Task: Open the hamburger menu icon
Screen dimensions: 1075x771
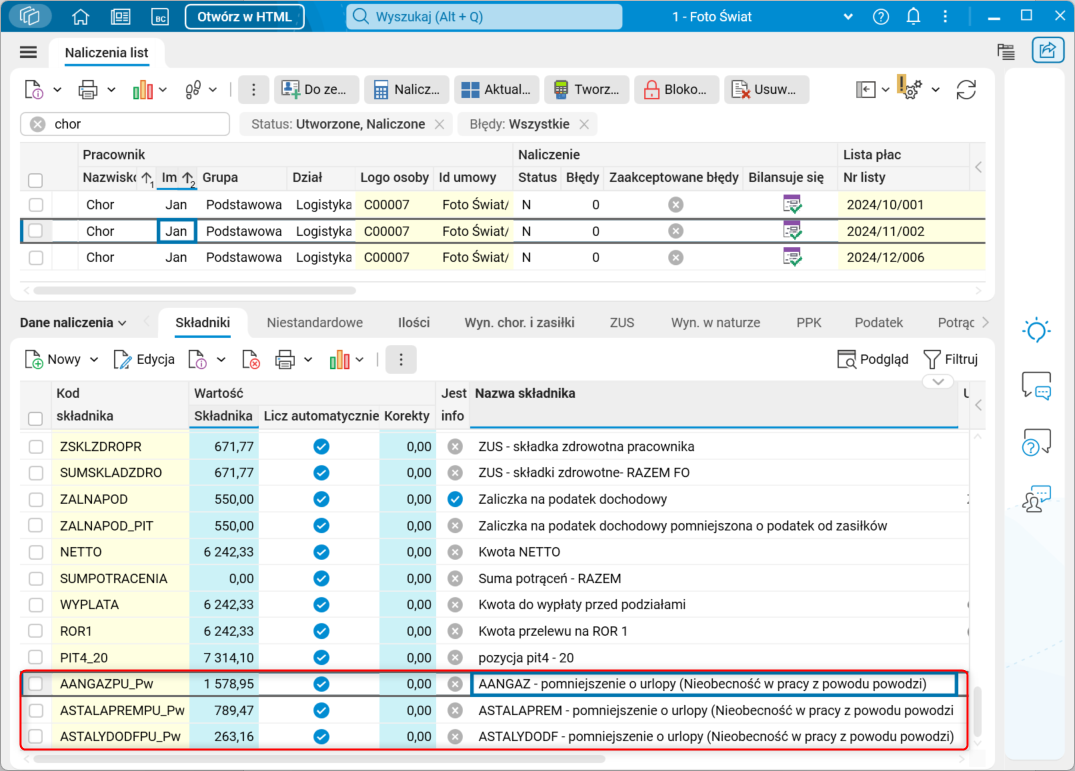Action: (28, 52)
